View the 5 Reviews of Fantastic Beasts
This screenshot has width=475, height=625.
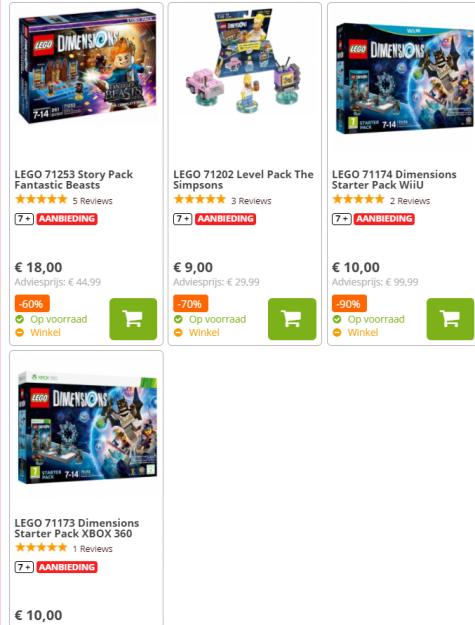pyautogui.click(x=92, y=201)
